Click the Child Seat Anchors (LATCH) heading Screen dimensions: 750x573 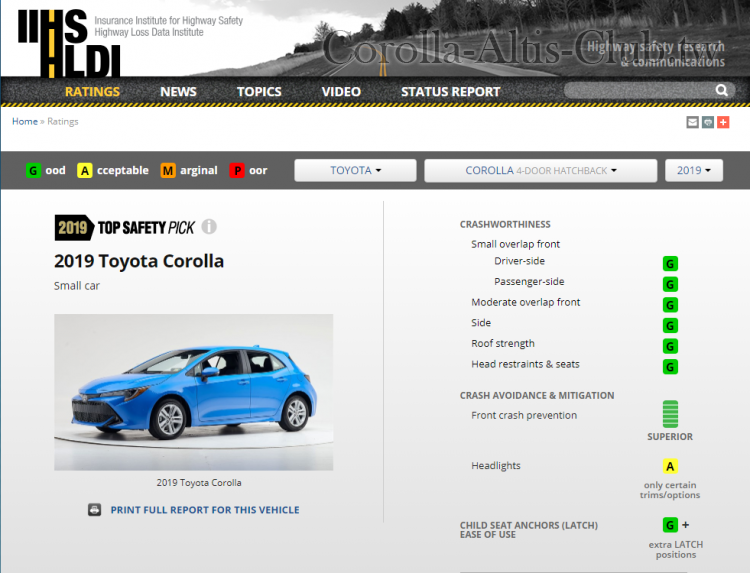pyautogui.click(x=529, y=529)
